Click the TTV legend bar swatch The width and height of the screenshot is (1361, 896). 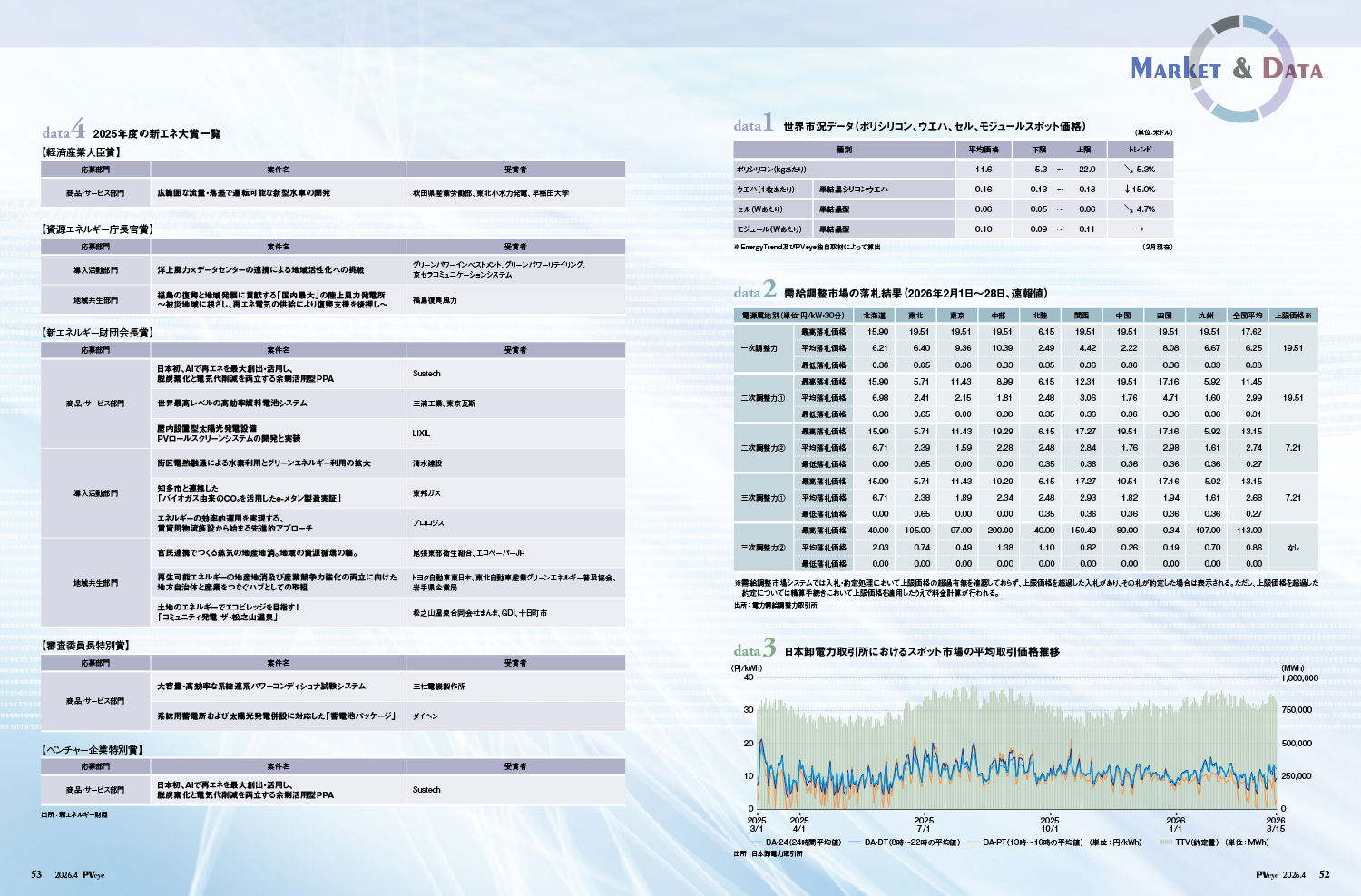(1166, 842)
